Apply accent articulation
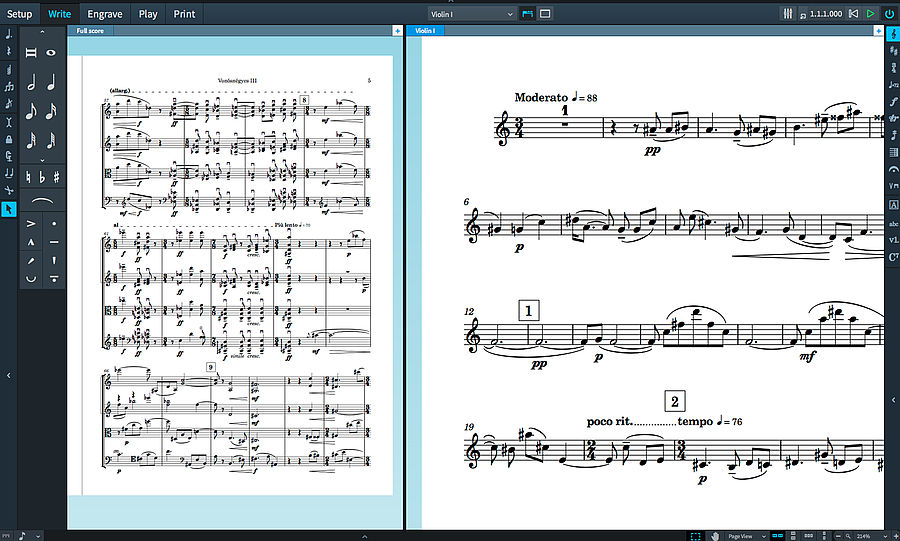This screenshot has height=541, width=900. click(31, 223)
